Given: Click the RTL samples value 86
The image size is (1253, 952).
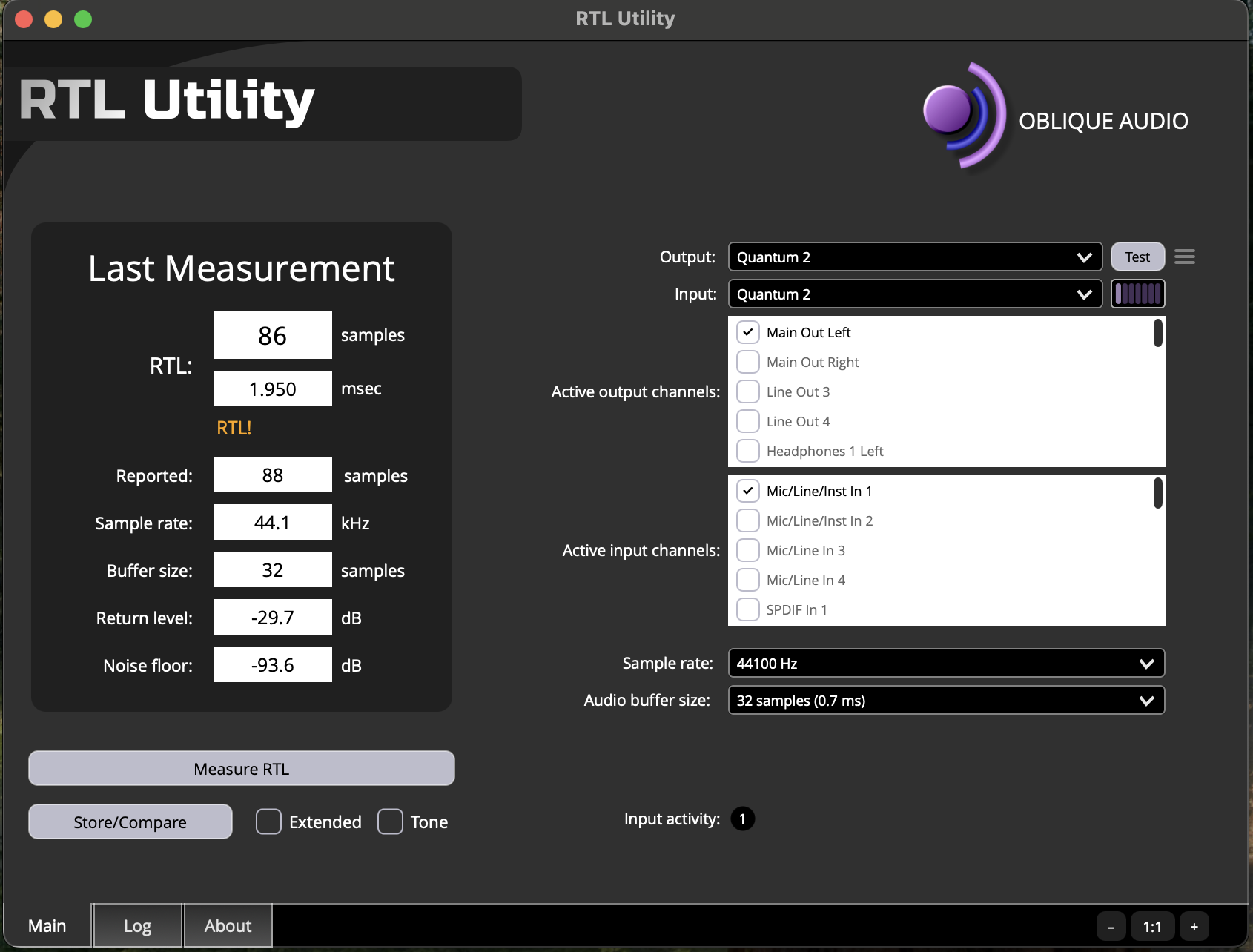Looking at the screenshot, I should coord(273,335).
